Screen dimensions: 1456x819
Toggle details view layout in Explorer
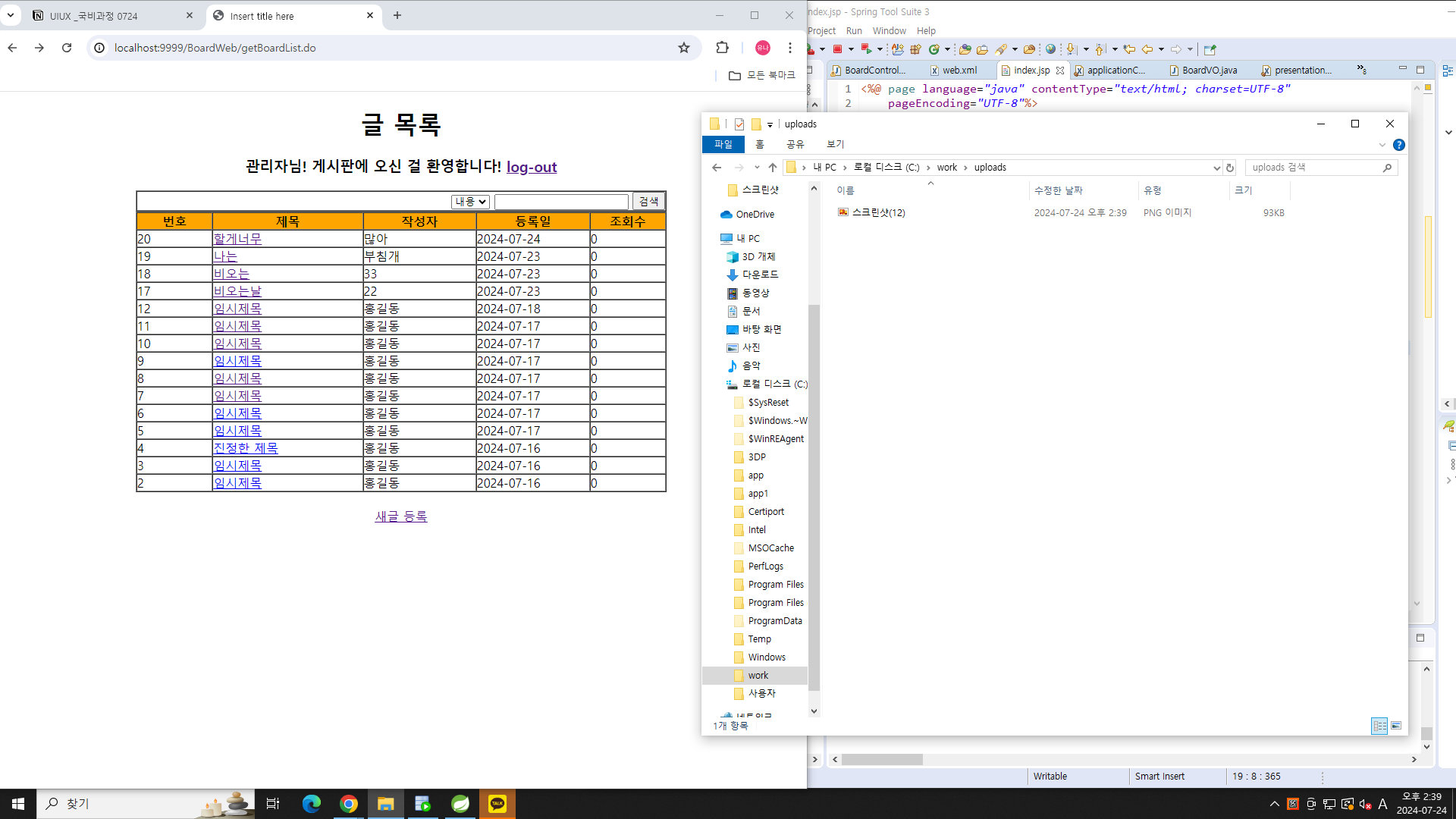coord(1379,726)
